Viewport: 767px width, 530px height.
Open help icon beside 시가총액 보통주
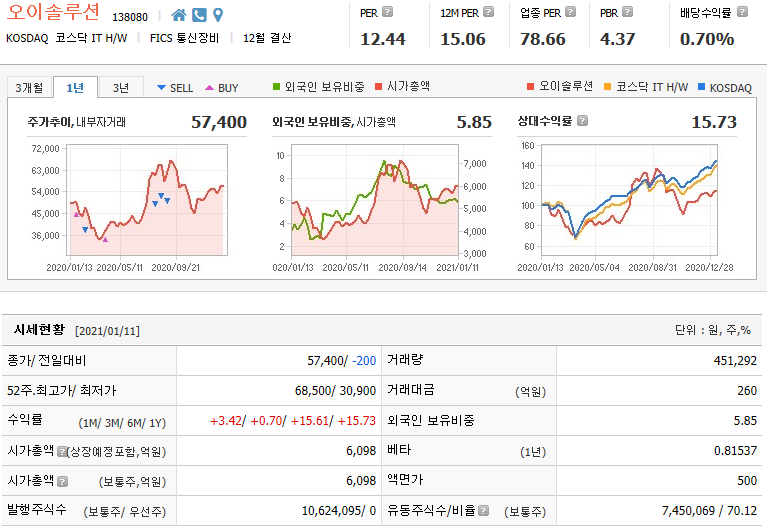62,482
